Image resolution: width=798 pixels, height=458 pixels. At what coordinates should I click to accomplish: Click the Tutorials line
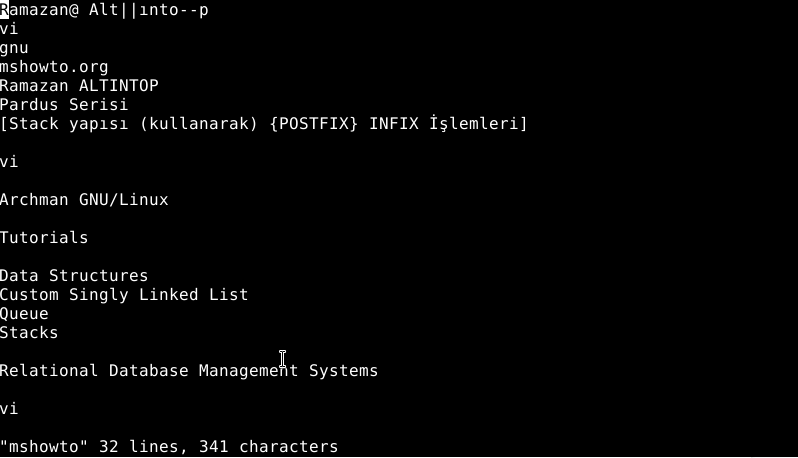coord(44,238)
